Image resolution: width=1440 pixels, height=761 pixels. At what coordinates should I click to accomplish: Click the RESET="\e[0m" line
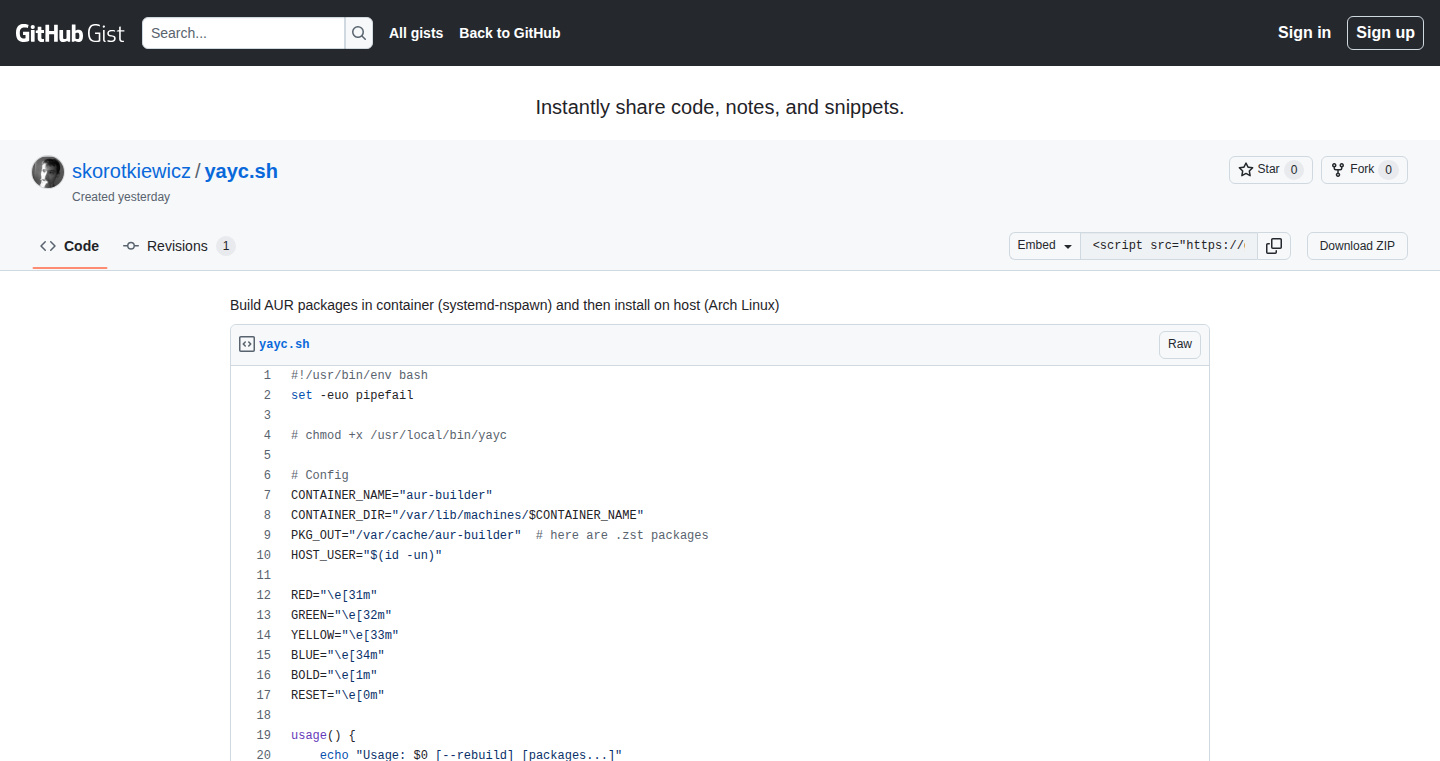click(338, 695)
